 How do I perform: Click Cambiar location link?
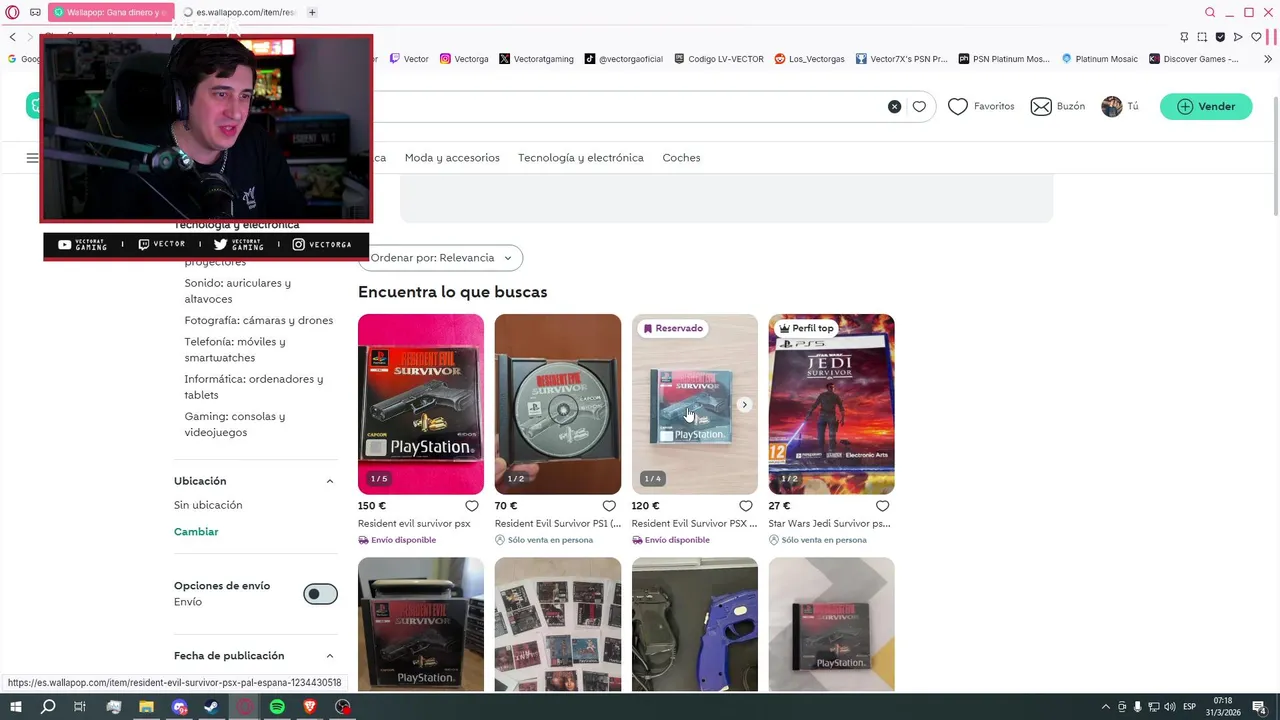(x=196, y=532)
